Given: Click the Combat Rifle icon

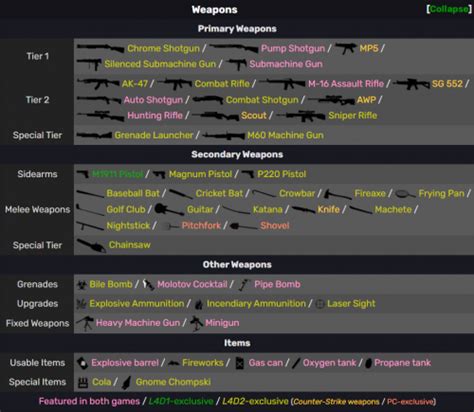Looking at the screenshot, I should pyautogui.click(x=175, y=84).
